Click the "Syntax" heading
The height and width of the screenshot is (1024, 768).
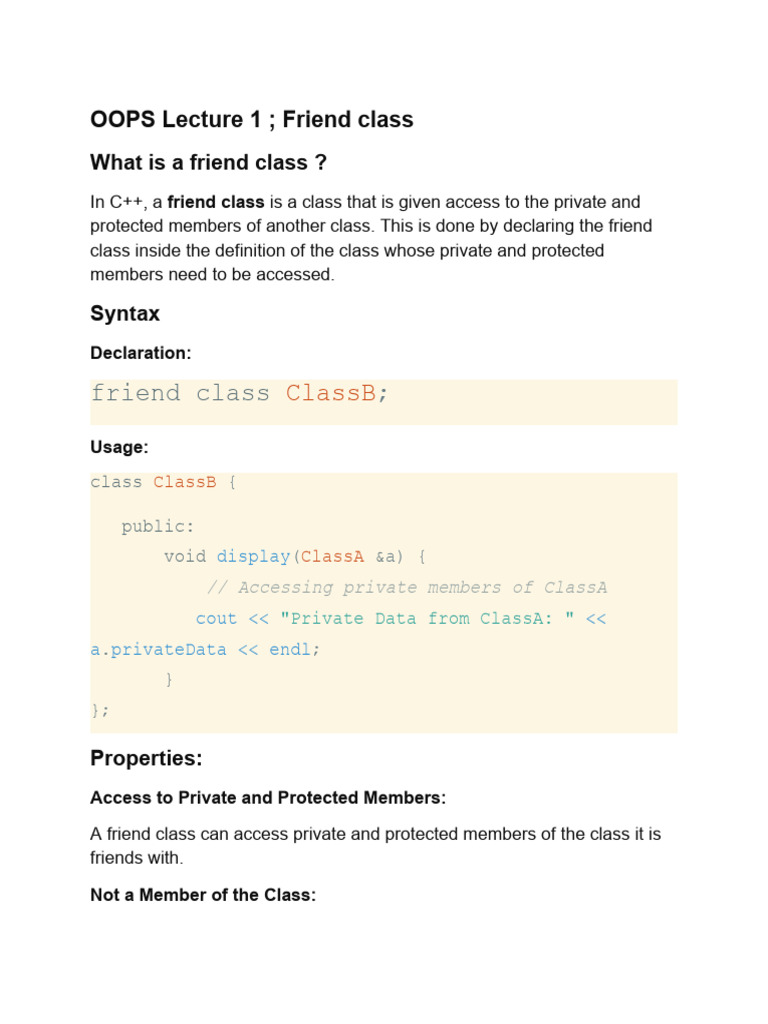click(x=125, y=314)
